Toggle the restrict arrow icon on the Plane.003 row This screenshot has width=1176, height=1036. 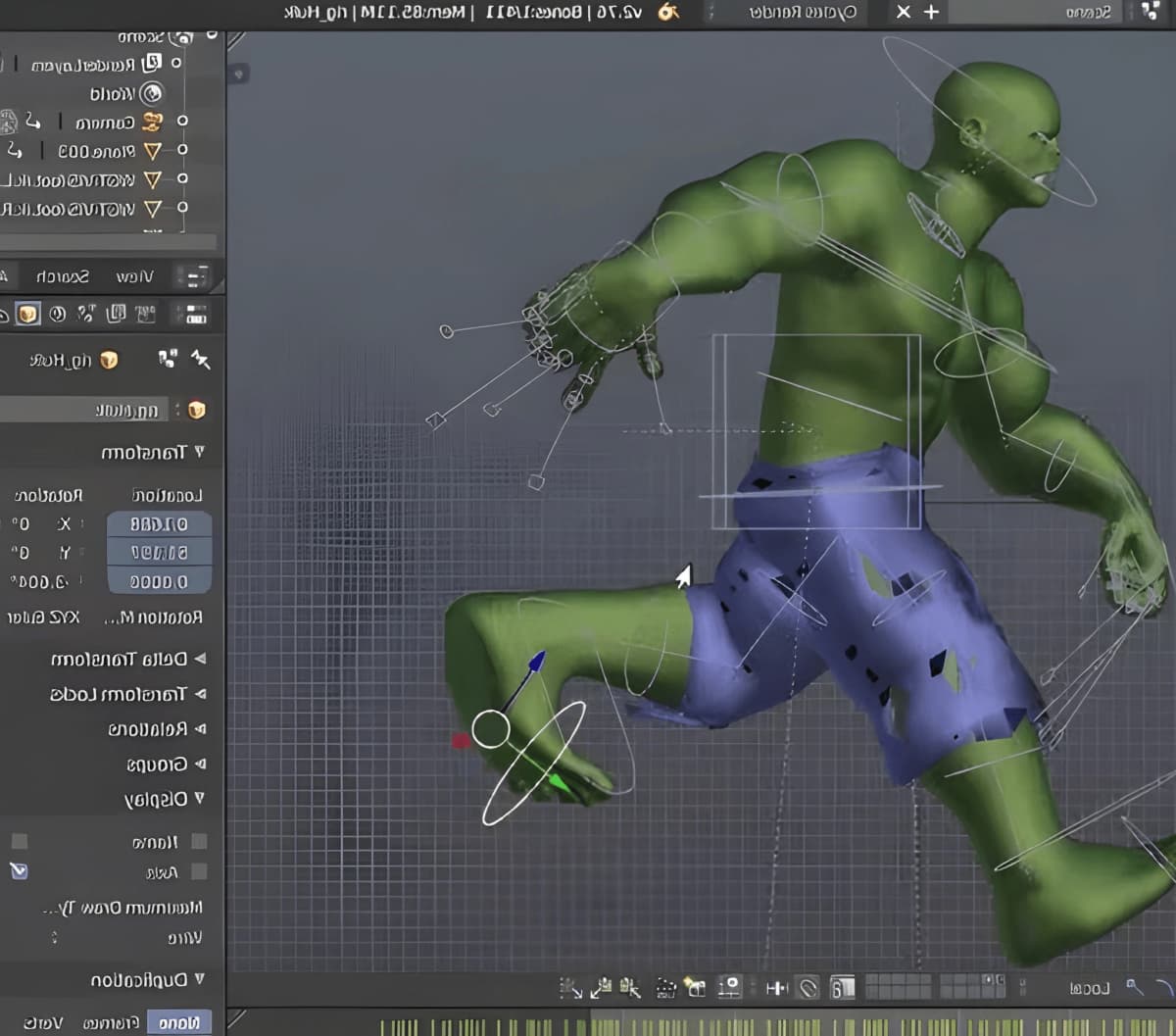click(14, 150)
